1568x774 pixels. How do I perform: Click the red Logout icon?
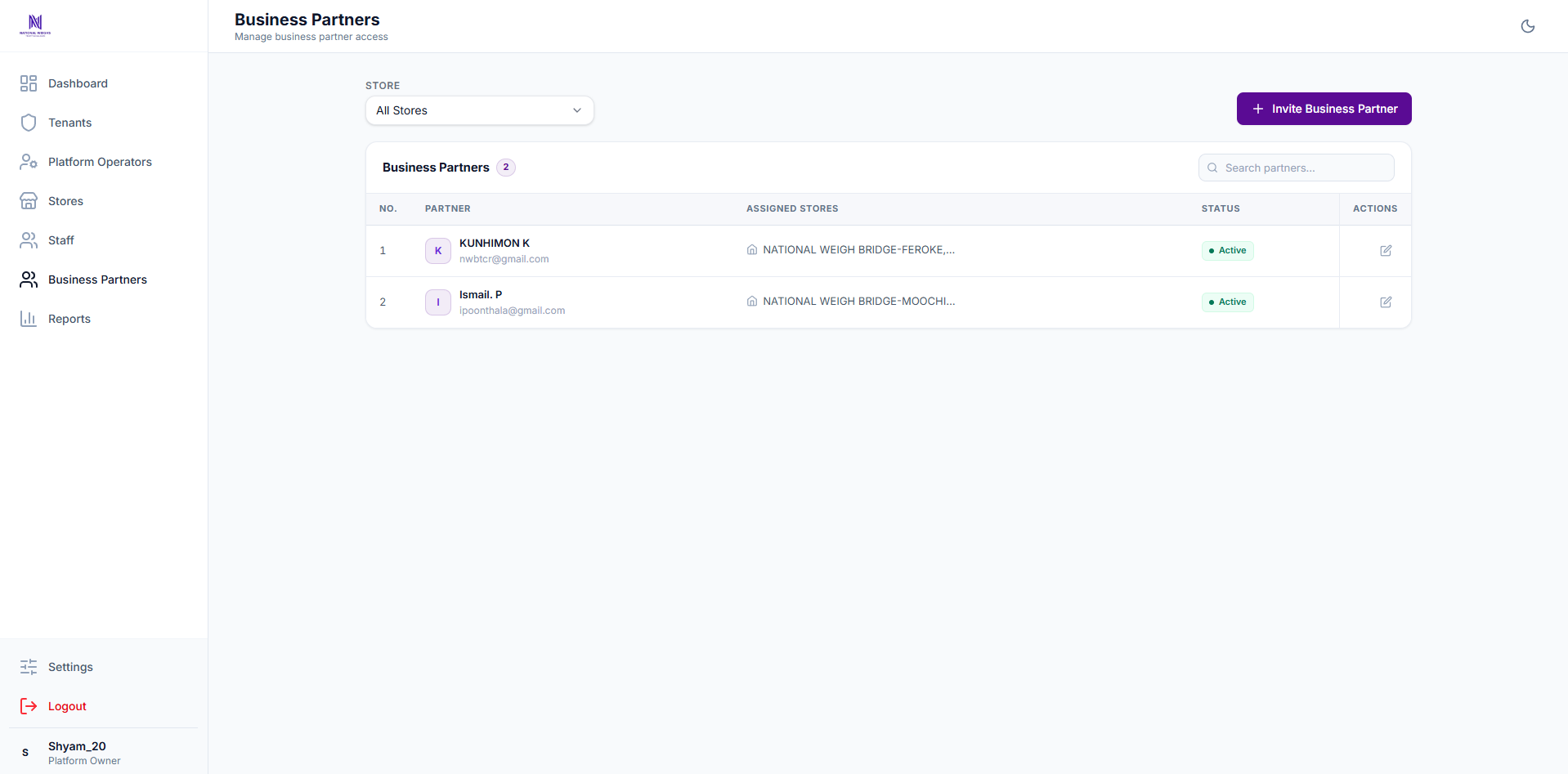pos(29,706)
